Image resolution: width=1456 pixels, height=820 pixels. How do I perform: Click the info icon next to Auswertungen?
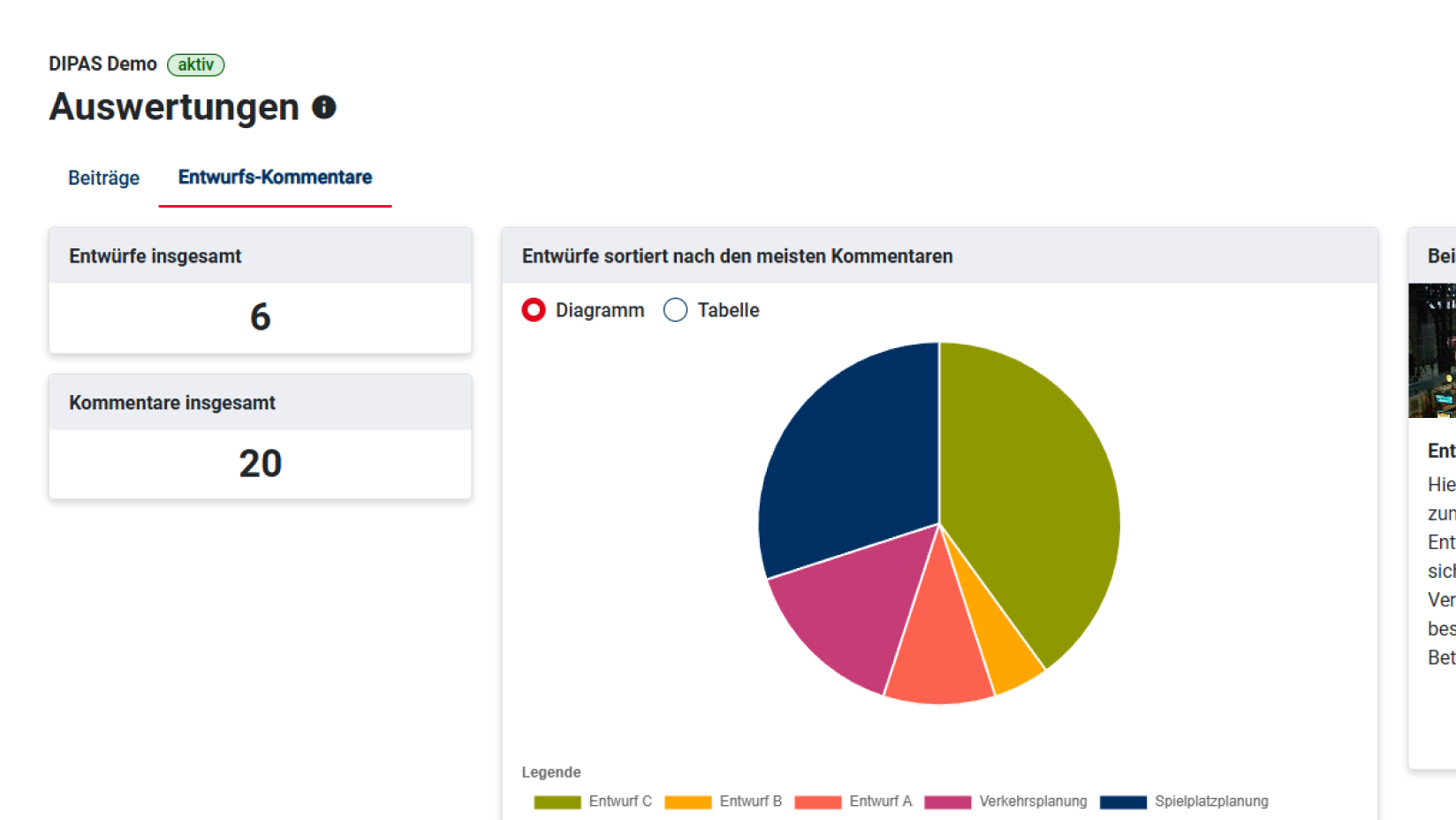(x=323, y=107)
